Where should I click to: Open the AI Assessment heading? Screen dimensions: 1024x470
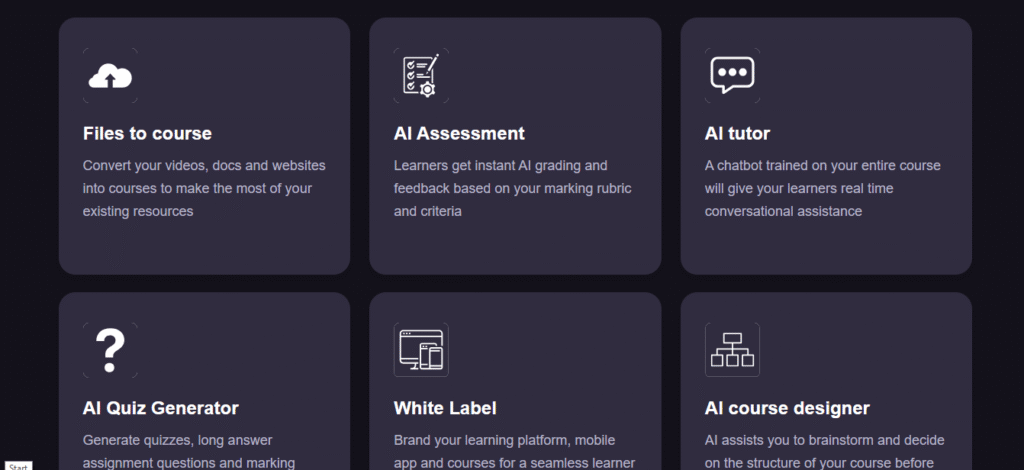click(x=459, y=134)
